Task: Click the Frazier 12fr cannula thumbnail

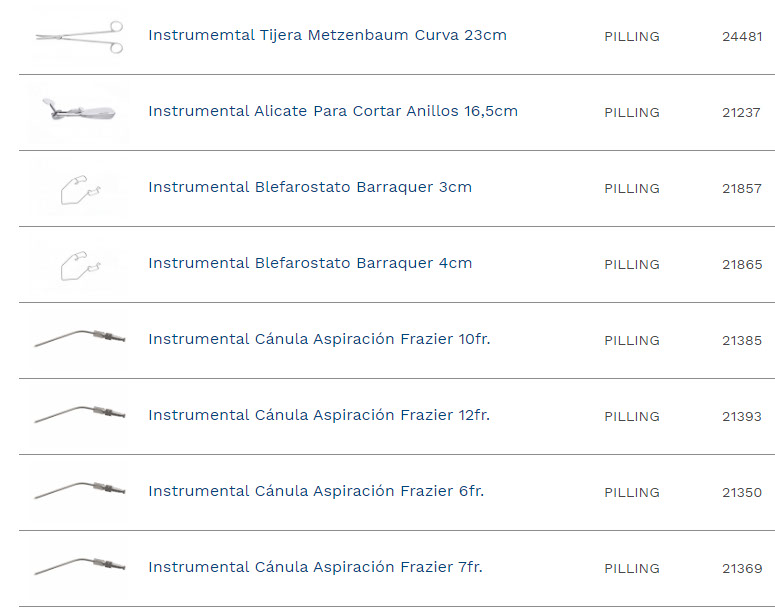Action: (79, 415)
